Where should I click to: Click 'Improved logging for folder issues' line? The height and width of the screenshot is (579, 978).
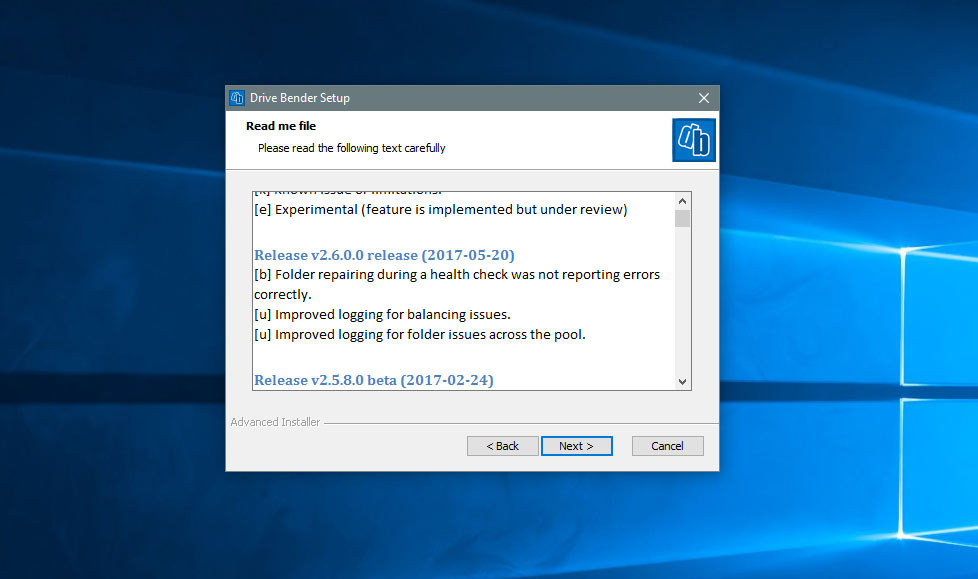pos(420,334)
